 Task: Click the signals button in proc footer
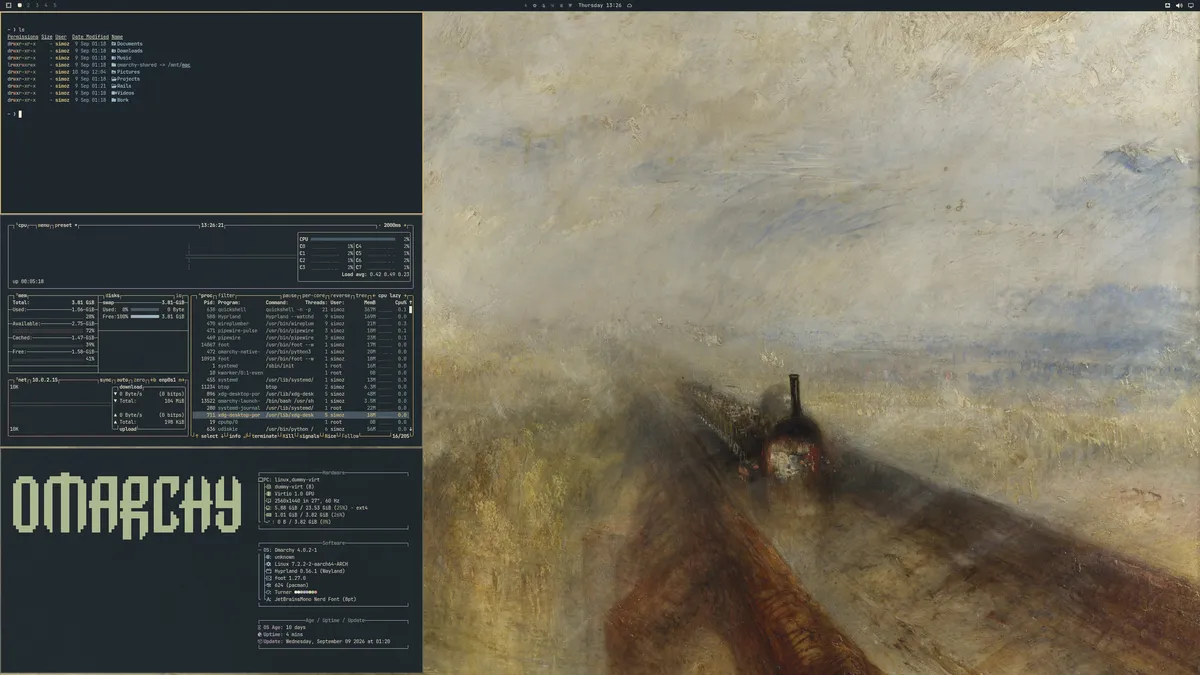[x=309, y=436]
